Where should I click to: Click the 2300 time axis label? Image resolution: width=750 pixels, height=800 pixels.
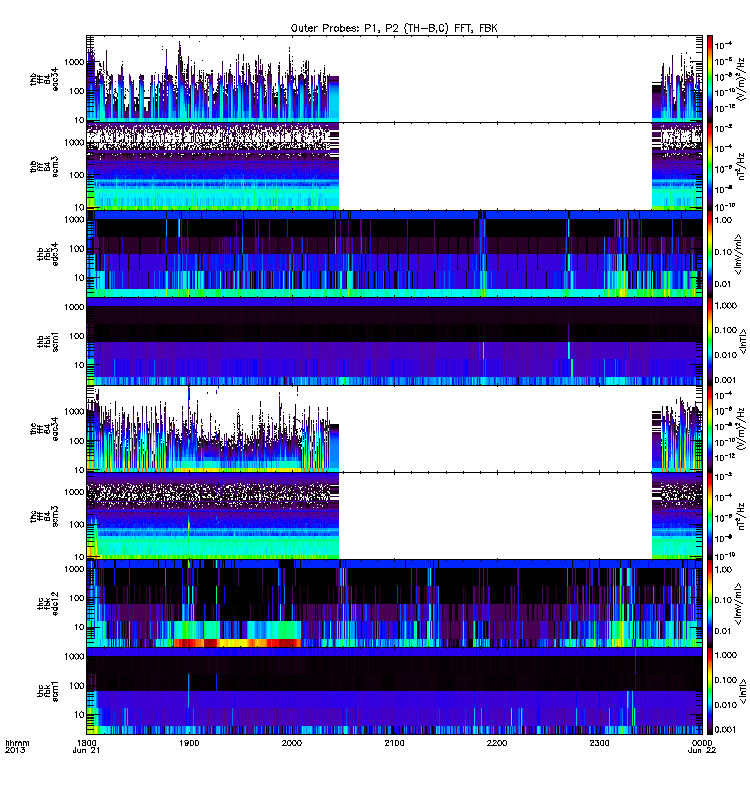click(x=599, y=743)
